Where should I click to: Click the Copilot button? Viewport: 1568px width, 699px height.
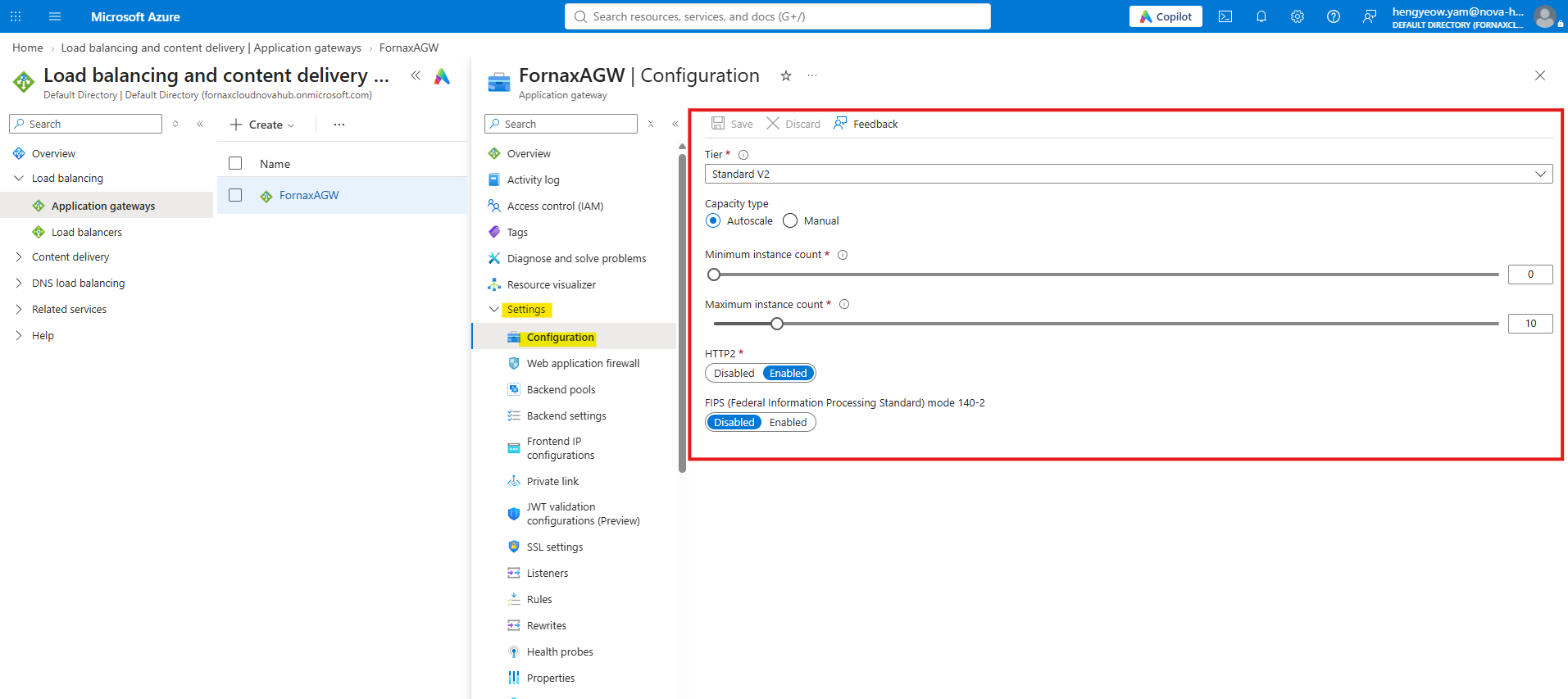pos(1166,16)
